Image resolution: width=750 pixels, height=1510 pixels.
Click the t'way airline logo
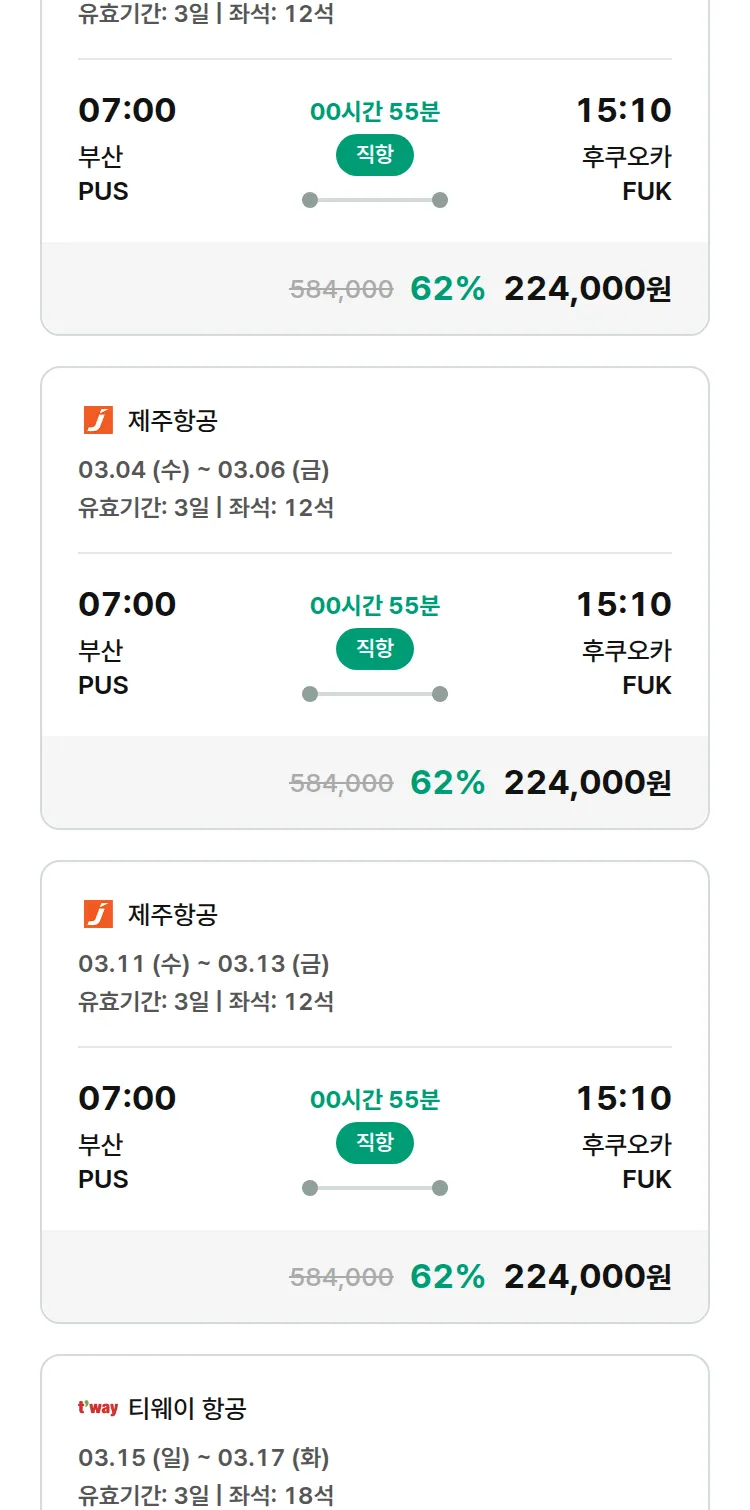pos(98,1408)
